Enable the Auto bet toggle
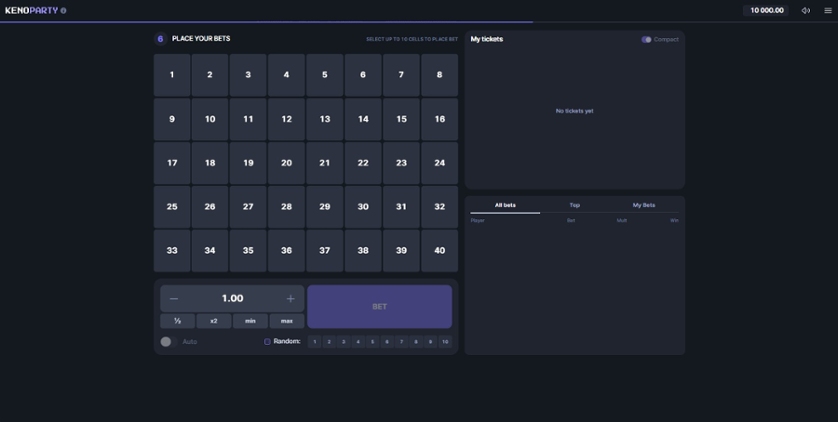This screenshot has width=838, height=422. tap(166, 342)
